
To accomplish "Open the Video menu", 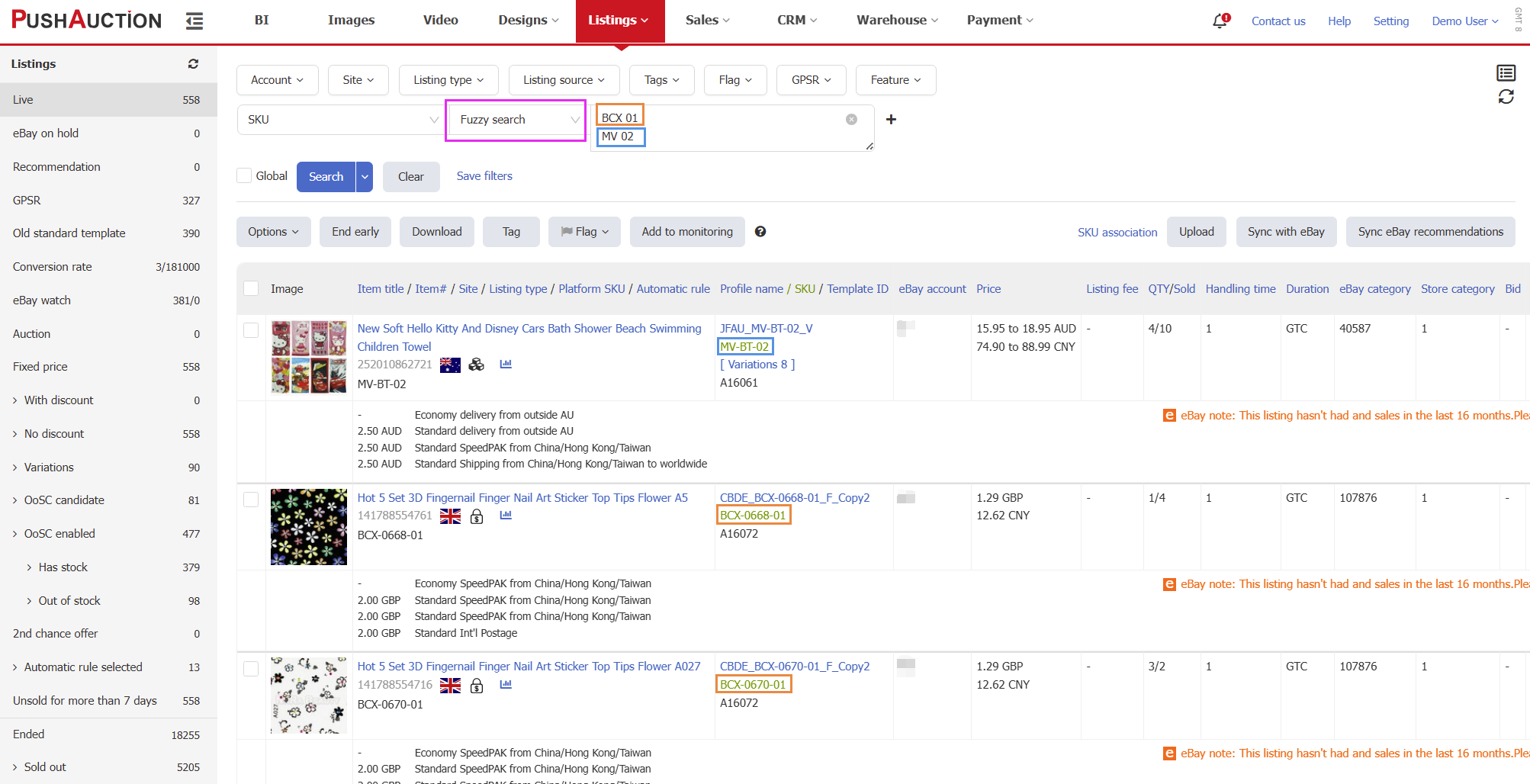I will [441, 21].
